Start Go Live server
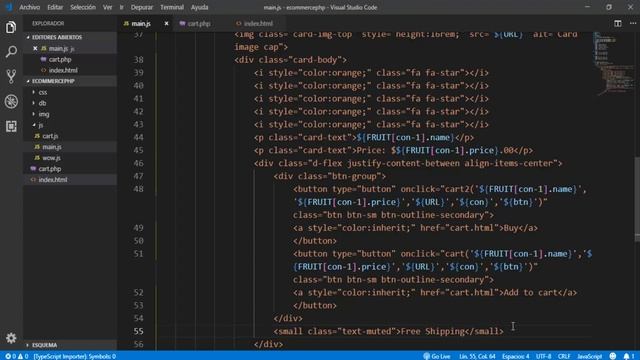 pyautogui.click(x=437, y=356)
